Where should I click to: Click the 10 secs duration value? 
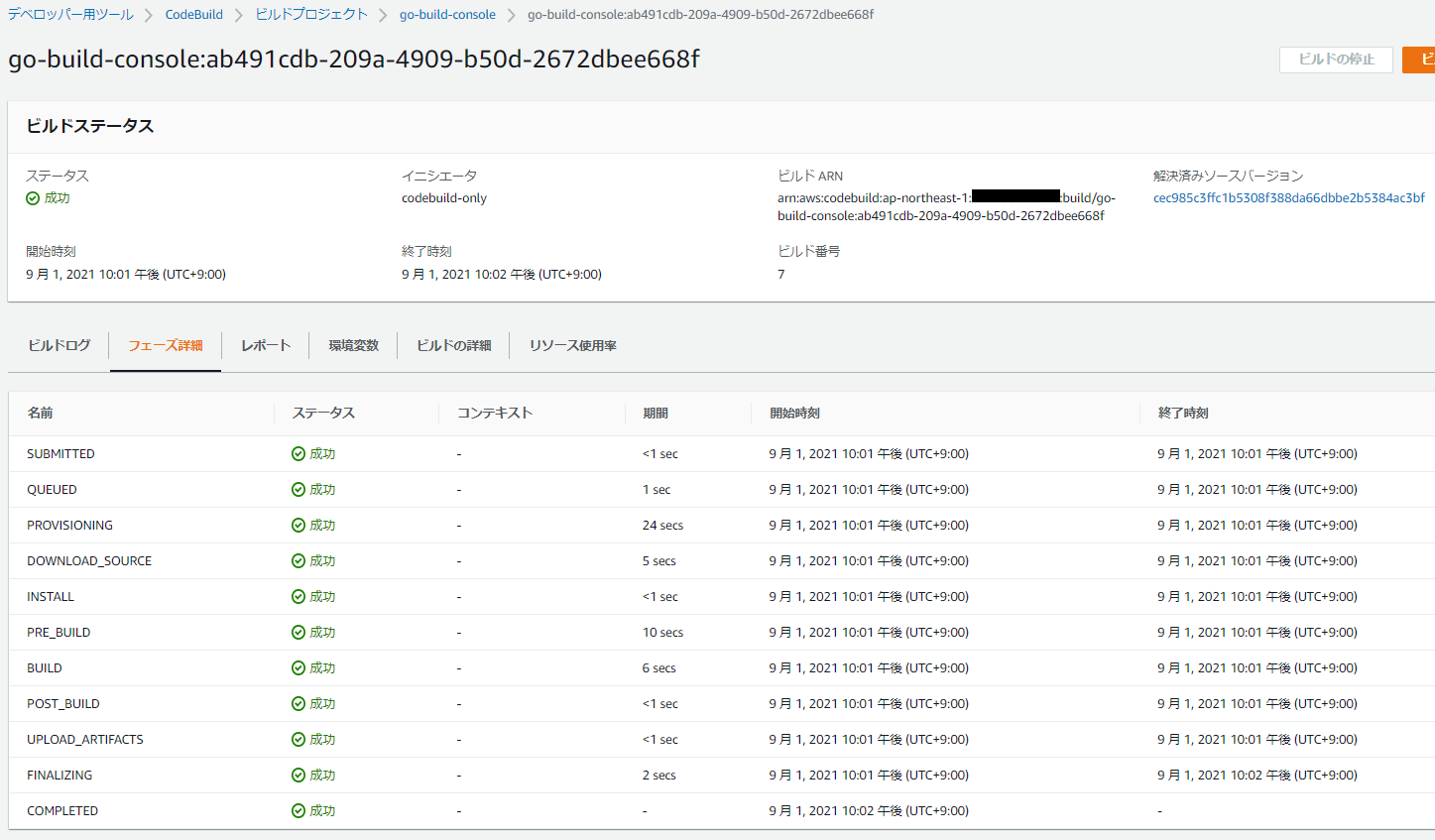662,633
